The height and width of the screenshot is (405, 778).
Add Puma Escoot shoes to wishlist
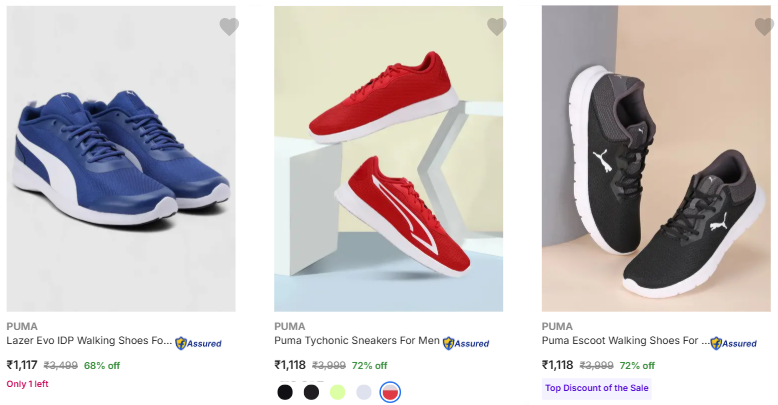[764, 27]
